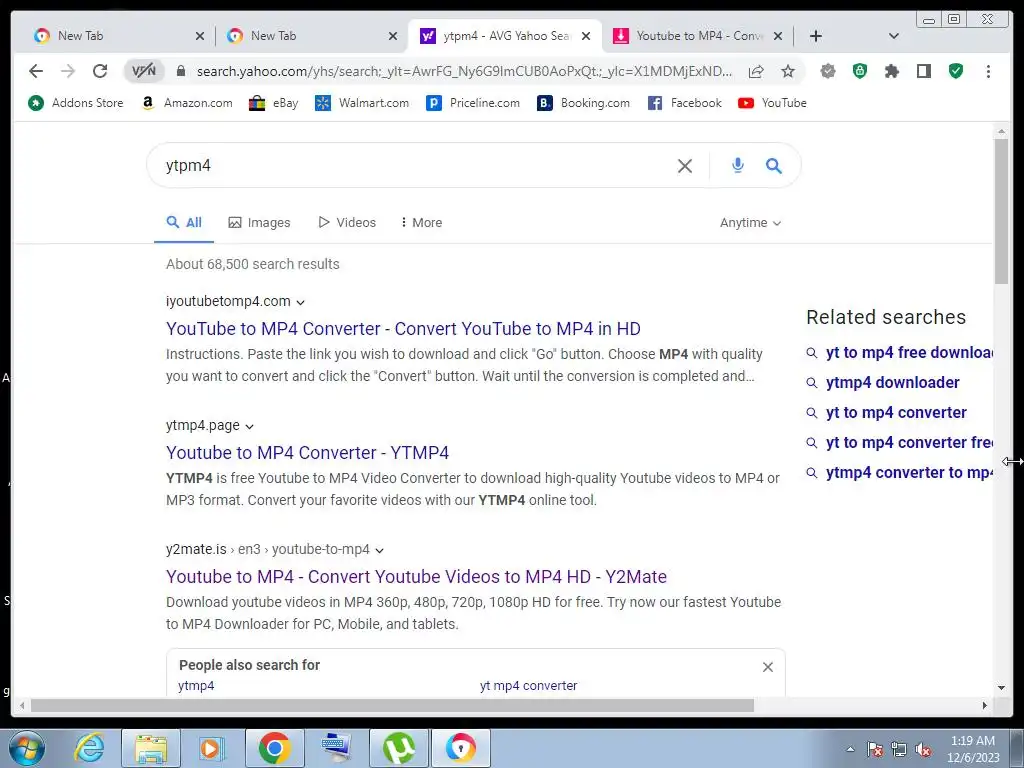Switch to Youtube to MP4 Converter tab
Screen dimensions: 1024x768
696,36
